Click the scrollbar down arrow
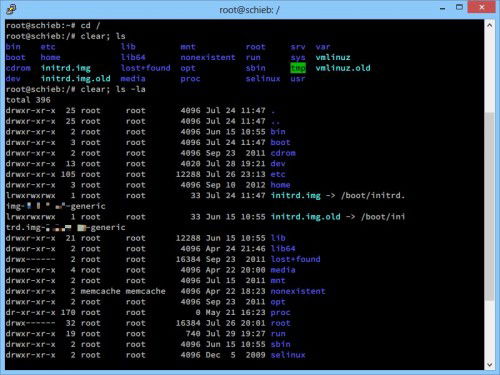Viewport: 500px width, 375px height. tap(489, 364)
